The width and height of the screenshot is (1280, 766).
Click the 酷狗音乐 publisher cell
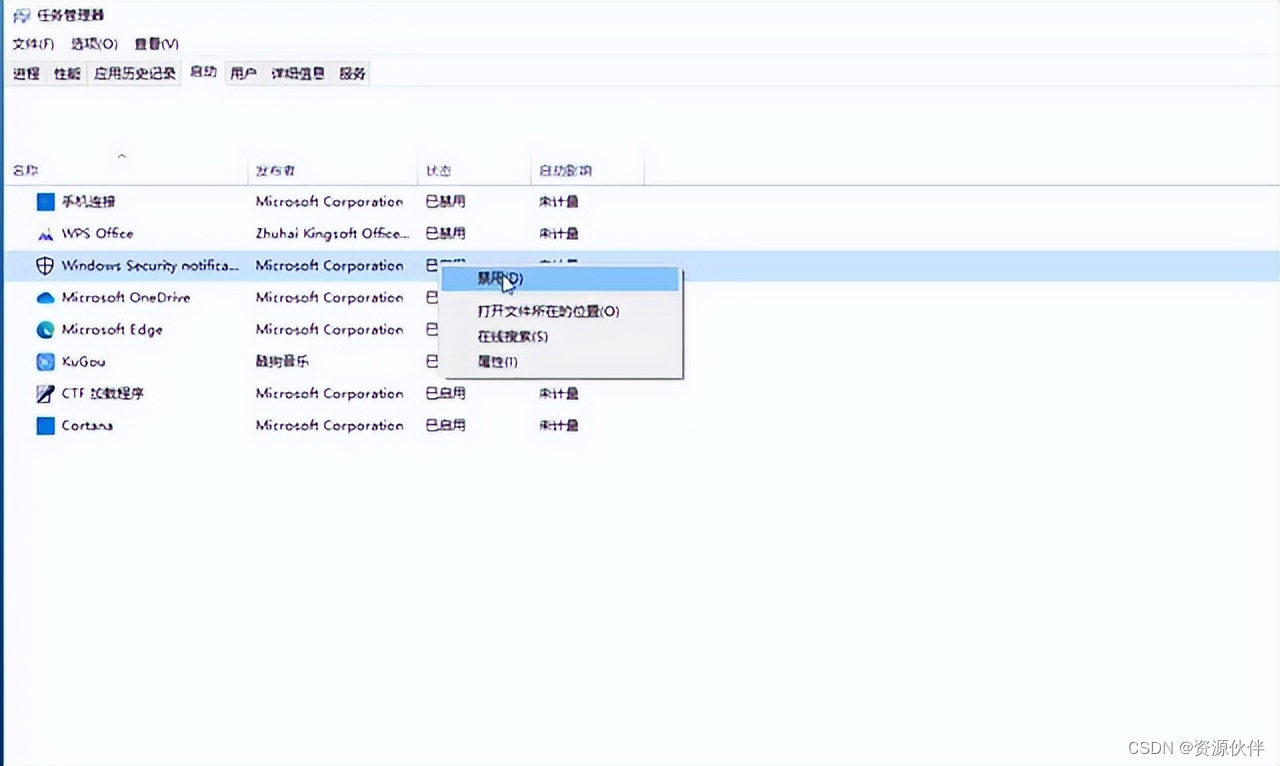(282, 362)
